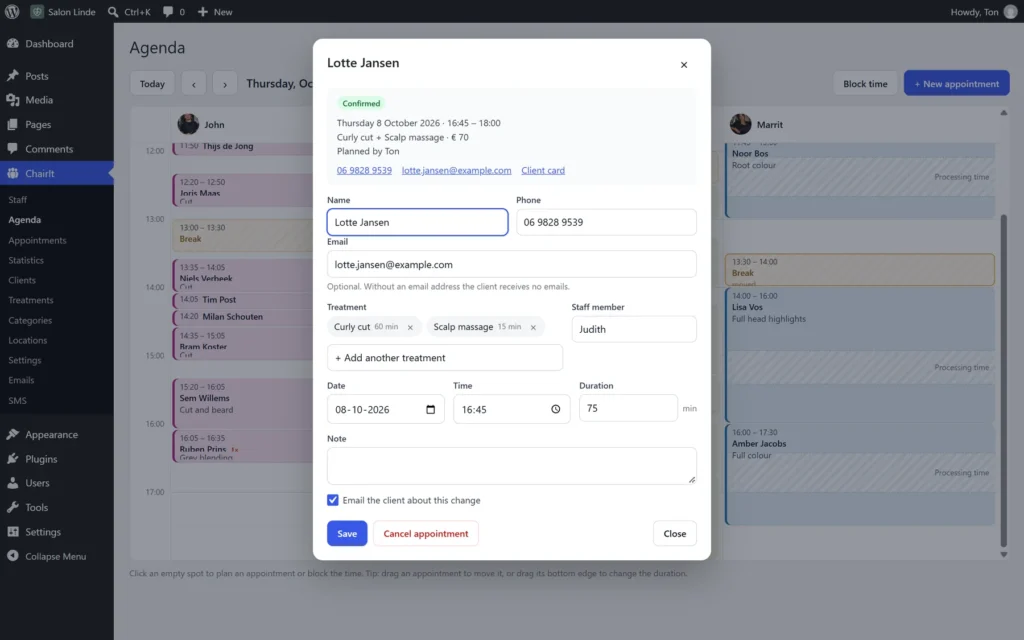Viewport: 1024px width, 640px height.
Task: Close the Lotte Jansen dialog with X
Action: [684, 65]
